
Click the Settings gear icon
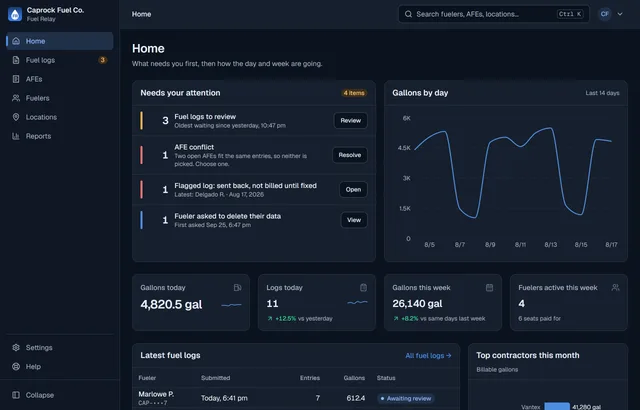click(x=16, y=347)
